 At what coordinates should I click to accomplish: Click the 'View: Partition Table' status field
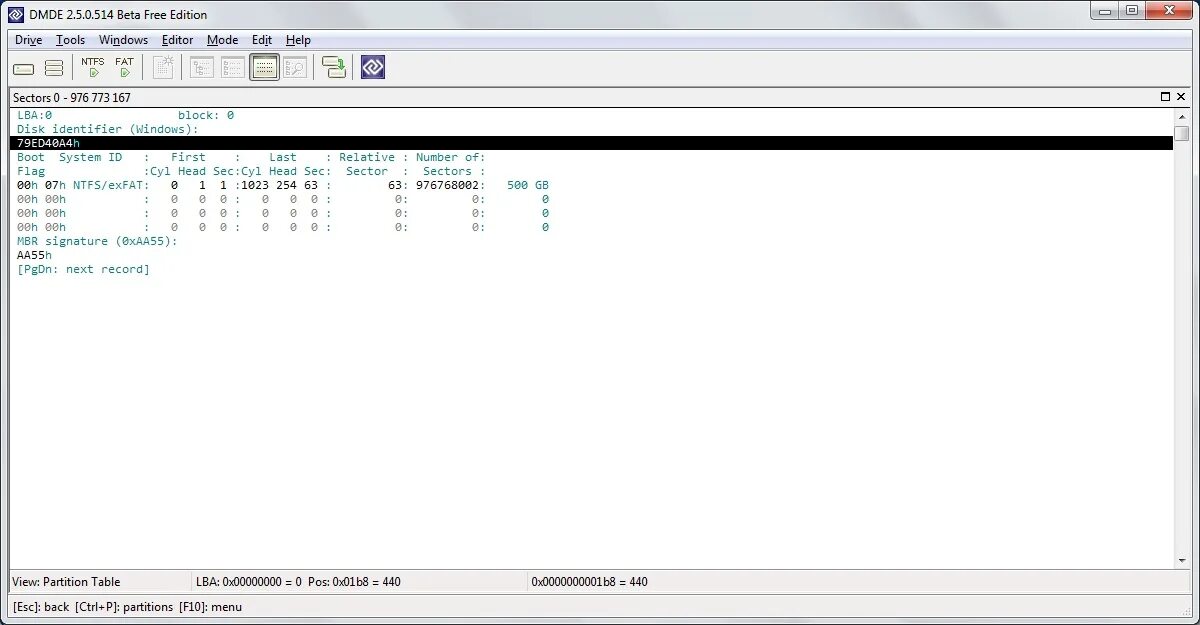(66, 581)
